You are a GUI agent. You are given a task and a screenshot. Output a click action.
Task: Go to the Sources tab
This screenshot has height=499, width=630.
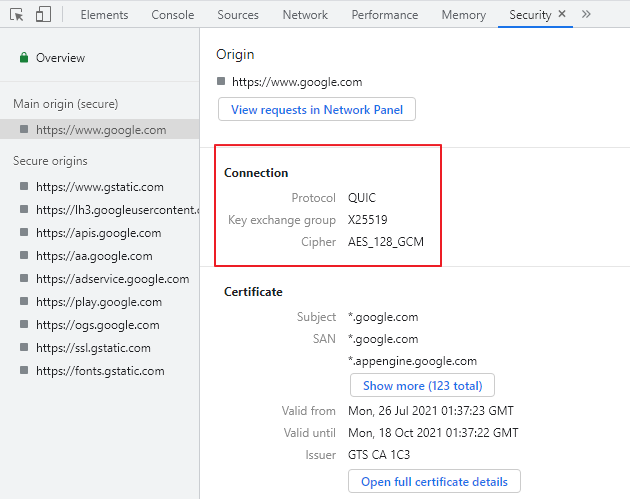point(237,15)
